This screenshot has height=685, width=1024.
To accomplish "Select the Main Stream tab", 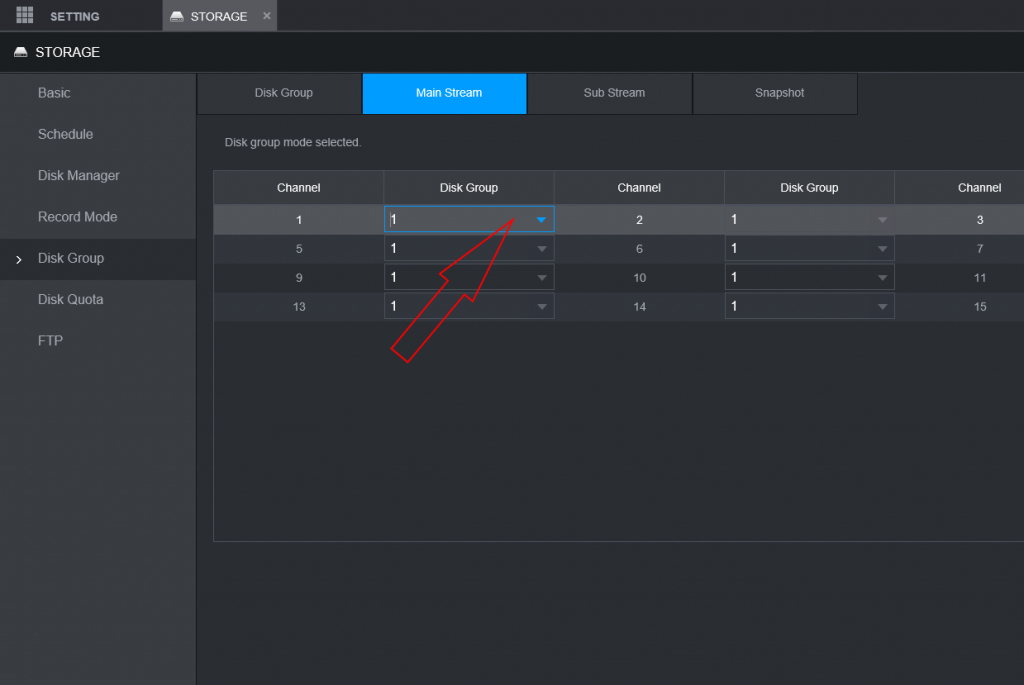I will [x=448, y=93].
